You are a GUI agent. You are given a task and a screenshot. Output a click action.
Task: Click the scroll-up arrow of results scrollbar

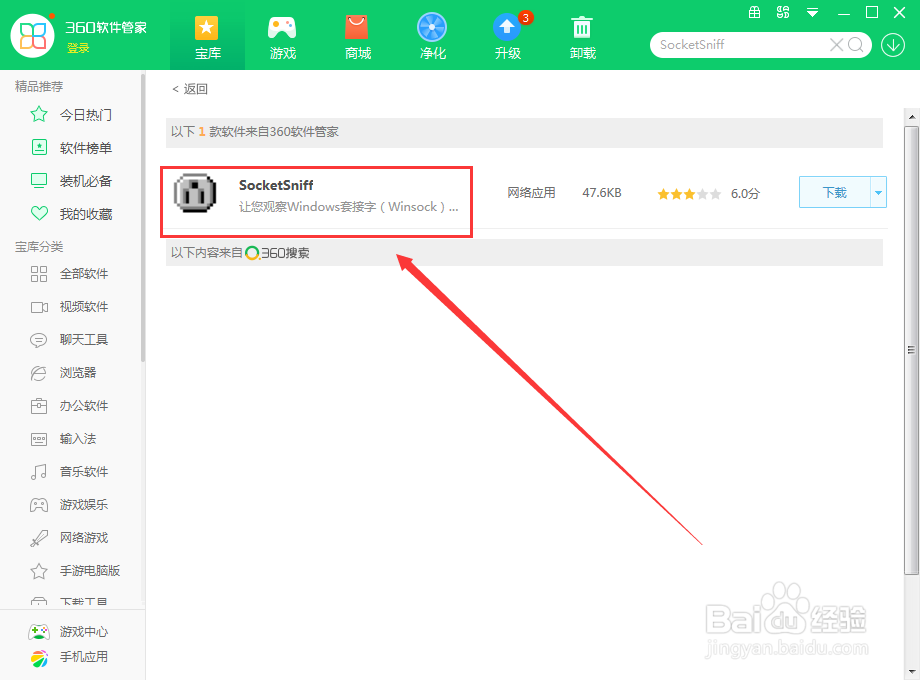coord(912,117)
